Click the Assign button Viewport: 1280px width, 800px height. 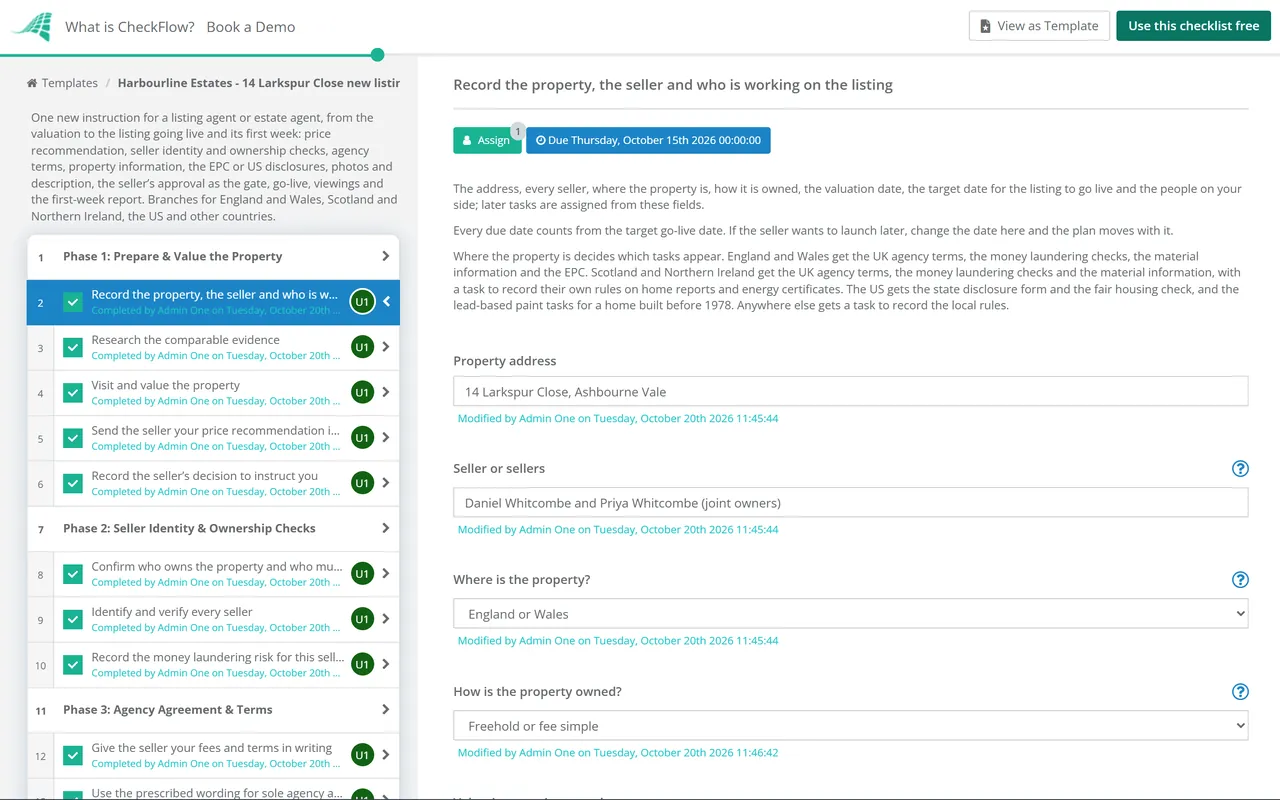tap(487, 140)
